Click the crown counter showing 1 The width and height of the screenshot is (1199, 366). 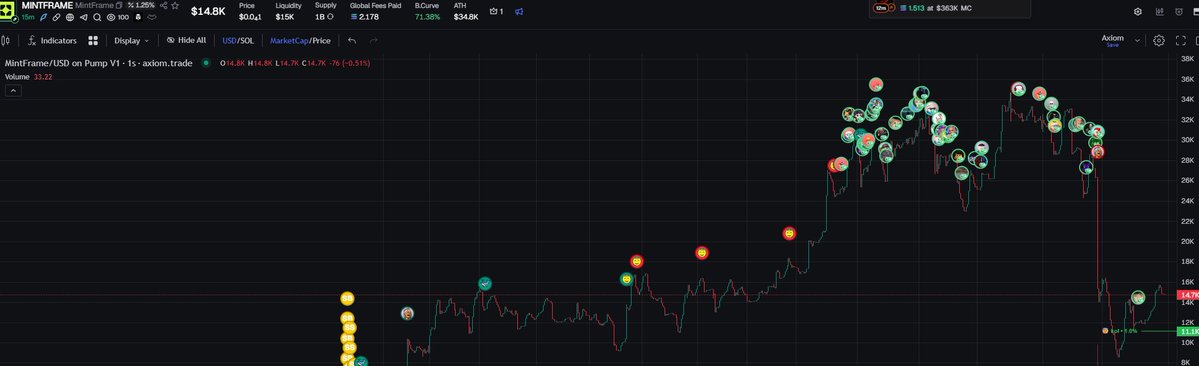click(x=496, y=11)
